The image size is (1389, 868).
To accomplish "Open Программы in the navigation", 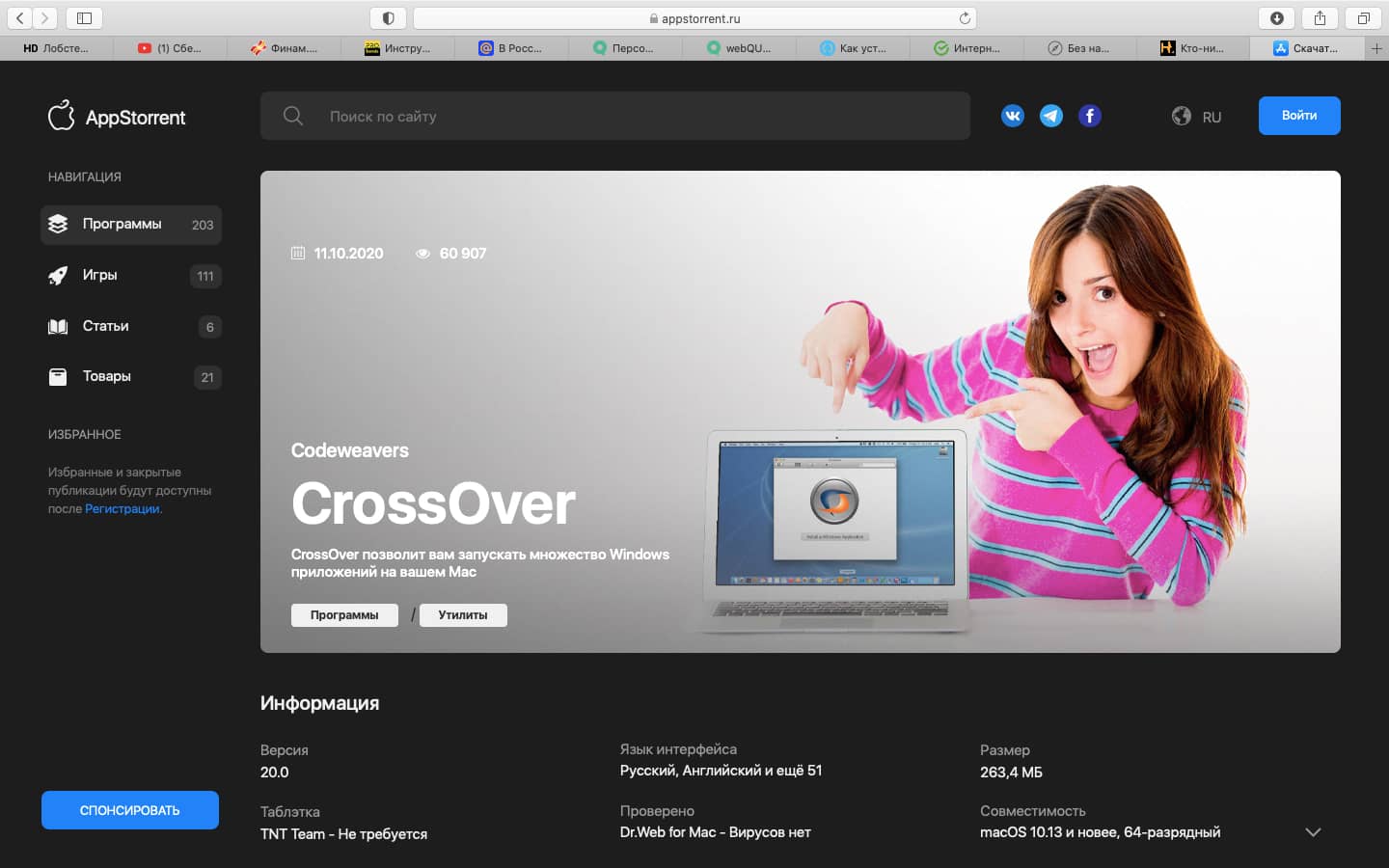I will point(131,225).
